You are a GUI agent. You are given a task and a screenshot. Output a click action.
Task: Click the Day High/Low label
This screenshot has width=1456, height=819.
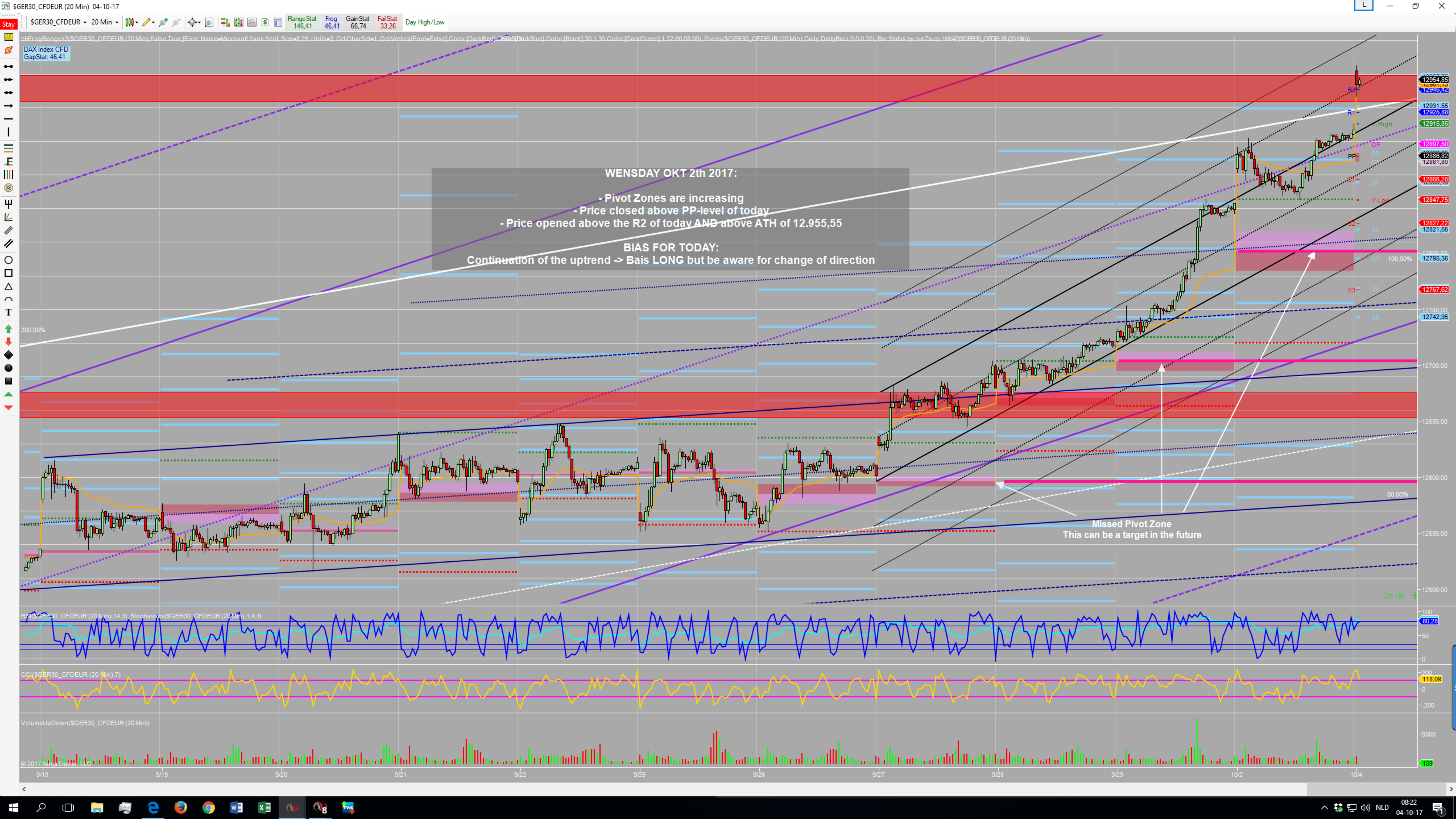click(425, 22)
